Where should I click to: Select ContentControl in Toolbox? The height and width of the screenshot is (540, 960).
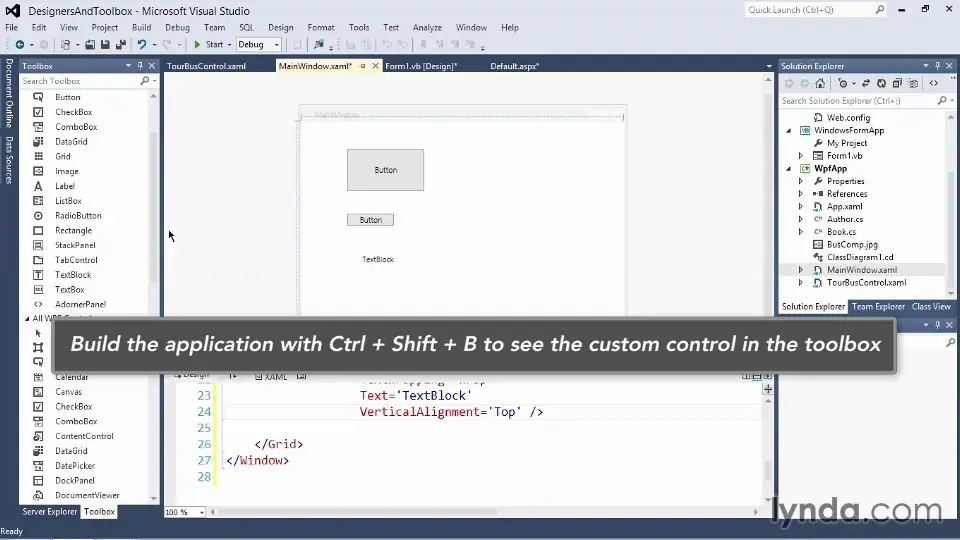(x=86, y=436)
